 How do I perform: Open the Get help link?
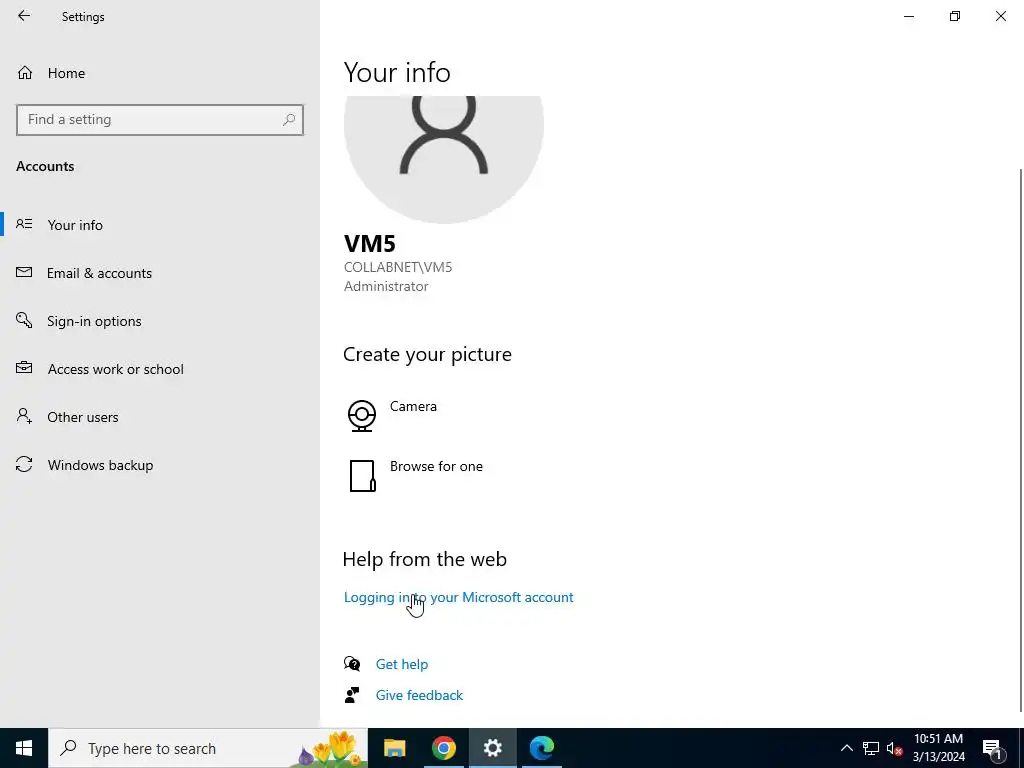(x=402, y=664)
